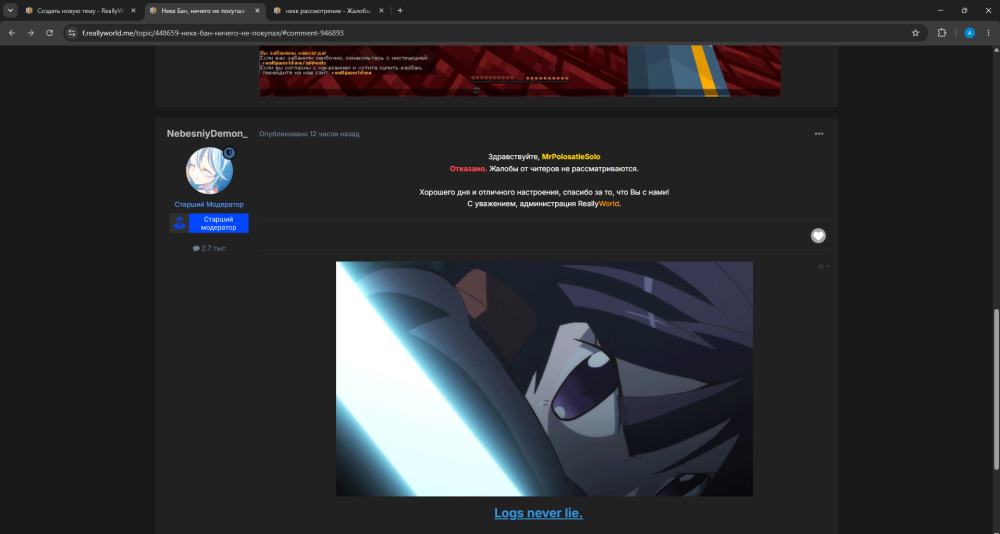
Task: Open NebesniyDemon_ avatar image
Action: (209, 170)
